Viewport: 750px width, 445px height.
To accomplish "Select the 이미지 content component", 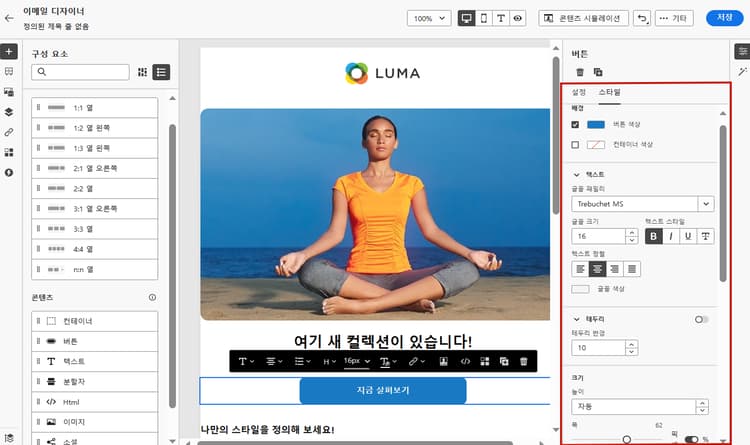I will [x=95, y=422].
